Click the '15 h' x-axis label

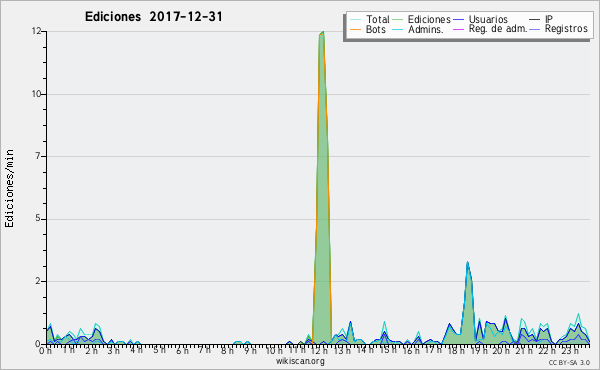point(387,350)
